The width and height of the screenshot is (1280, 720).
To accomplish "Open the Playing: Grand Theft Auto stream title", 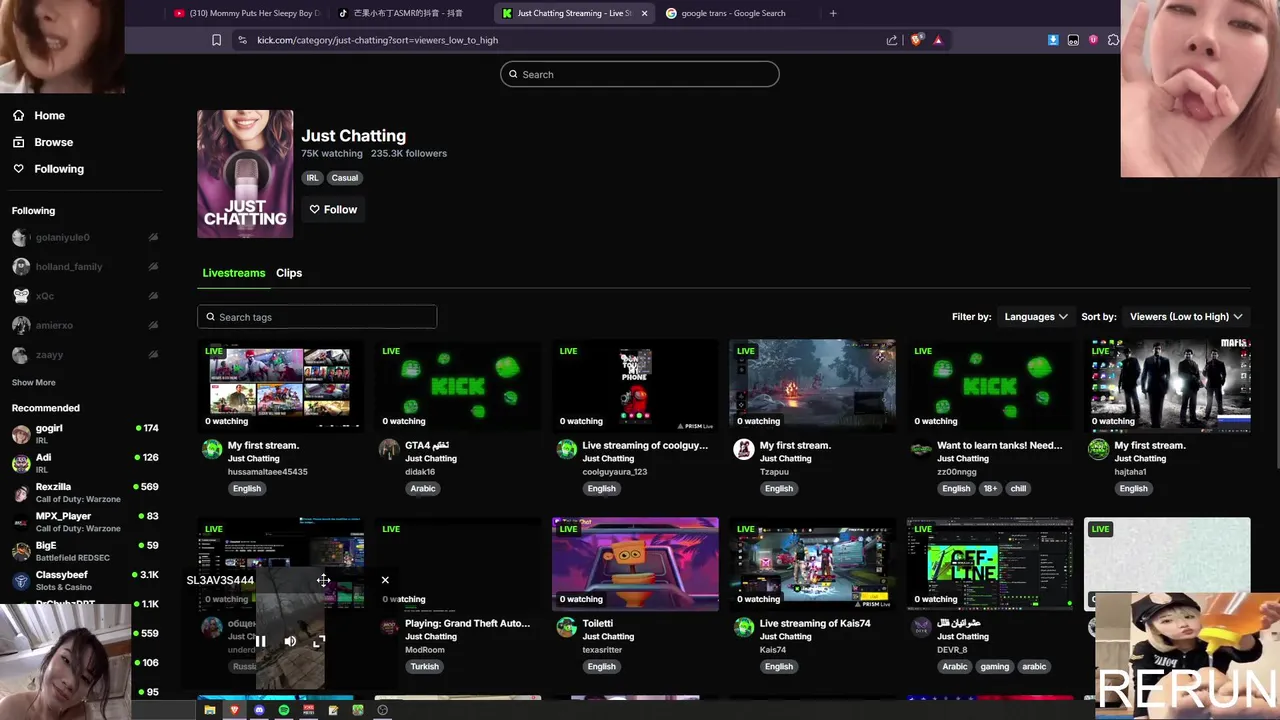I will point(468,623).
